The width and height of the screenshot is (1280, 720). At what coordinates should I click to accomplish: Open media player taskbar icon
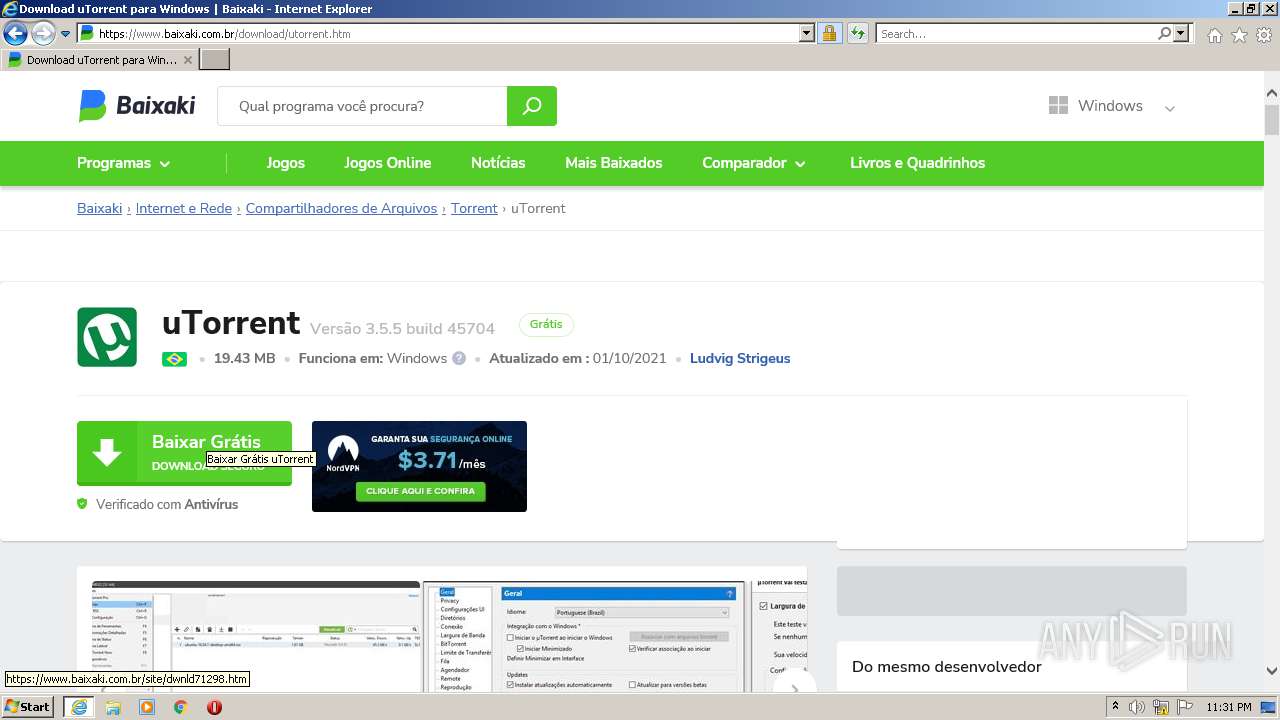147,707
